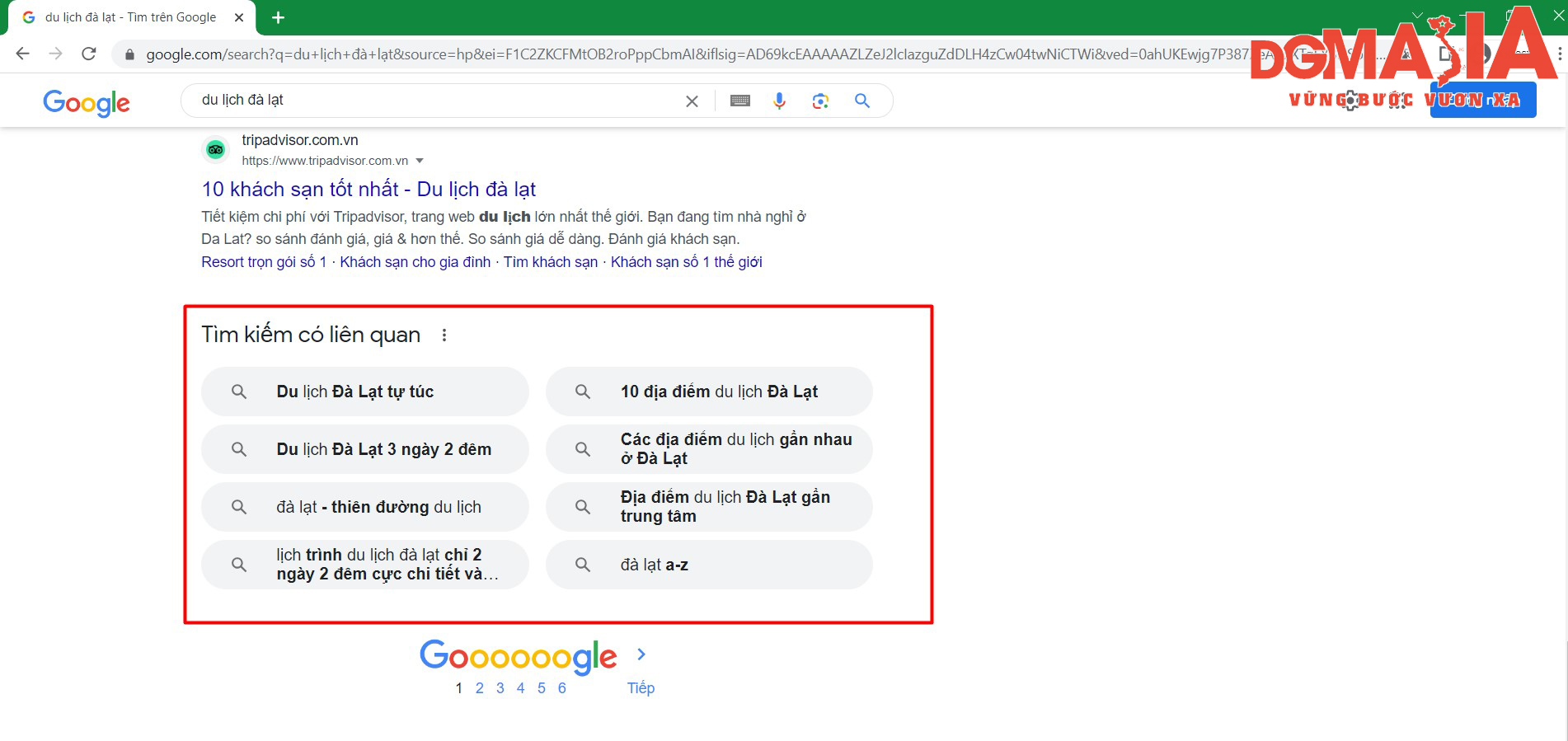Select related search 'Du lịch Đà Lạt 3 ngày 2 đêm'
Viewport: 1568px width, 741px height.
click(x=365, y=449)
